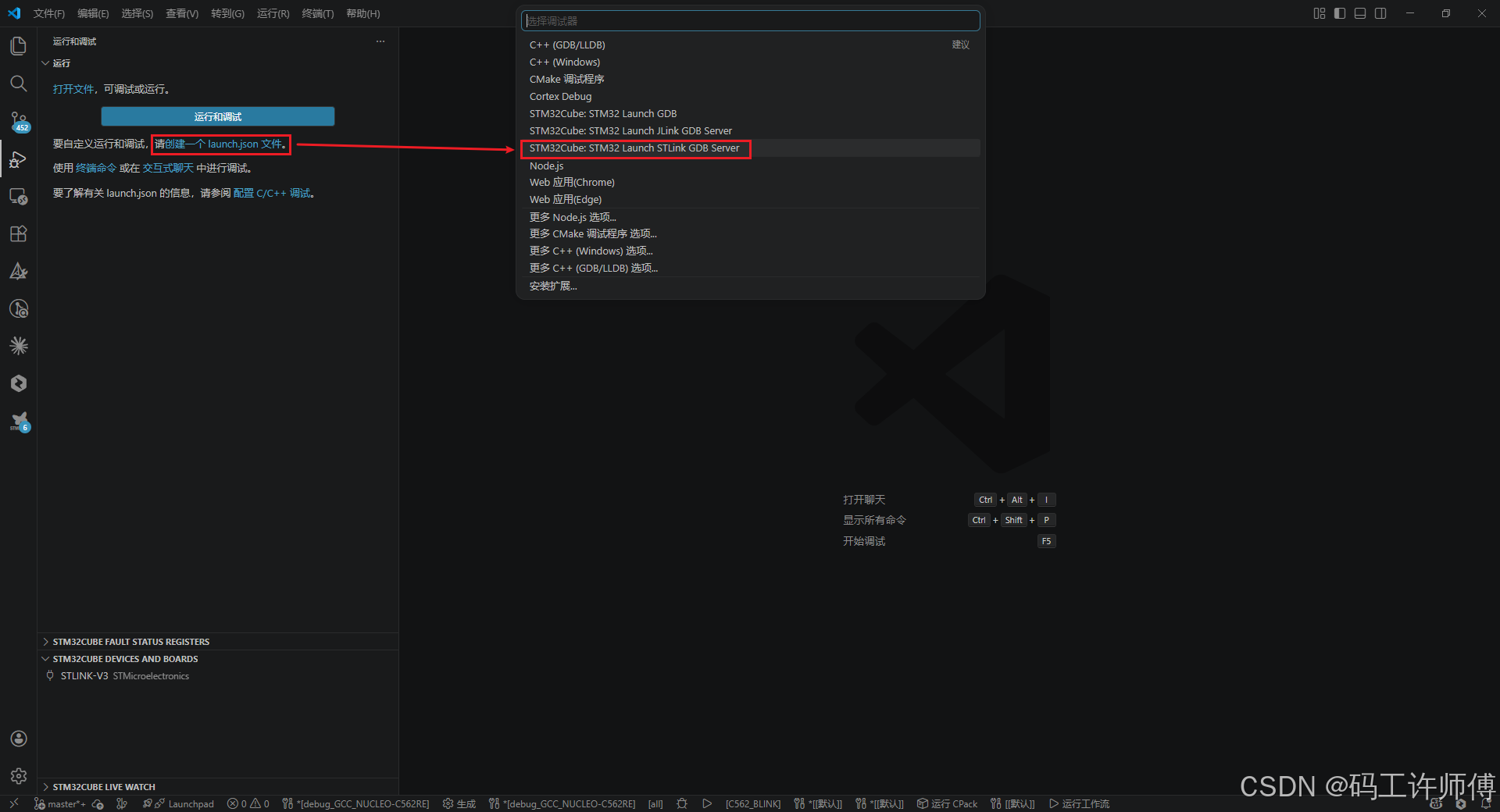This screenshot has height=812, width=1500.
Task: Choose CMake 调试程序 option
Action: click(x=751, y=79)
